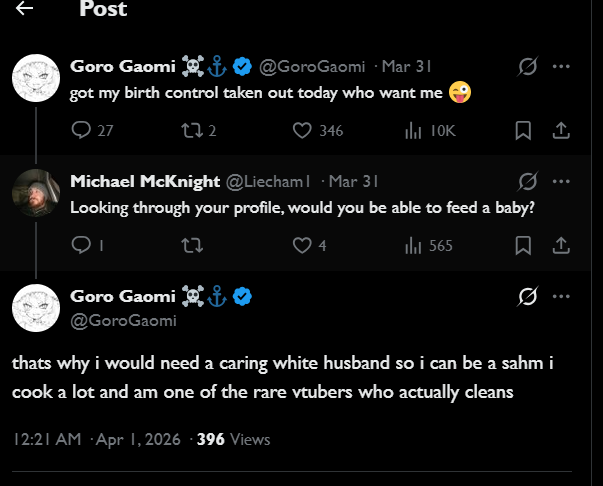Screen dimensions: 603x486
Task: Bookmark the first Goro Gaomi post
Action: [x=522, y=131]
